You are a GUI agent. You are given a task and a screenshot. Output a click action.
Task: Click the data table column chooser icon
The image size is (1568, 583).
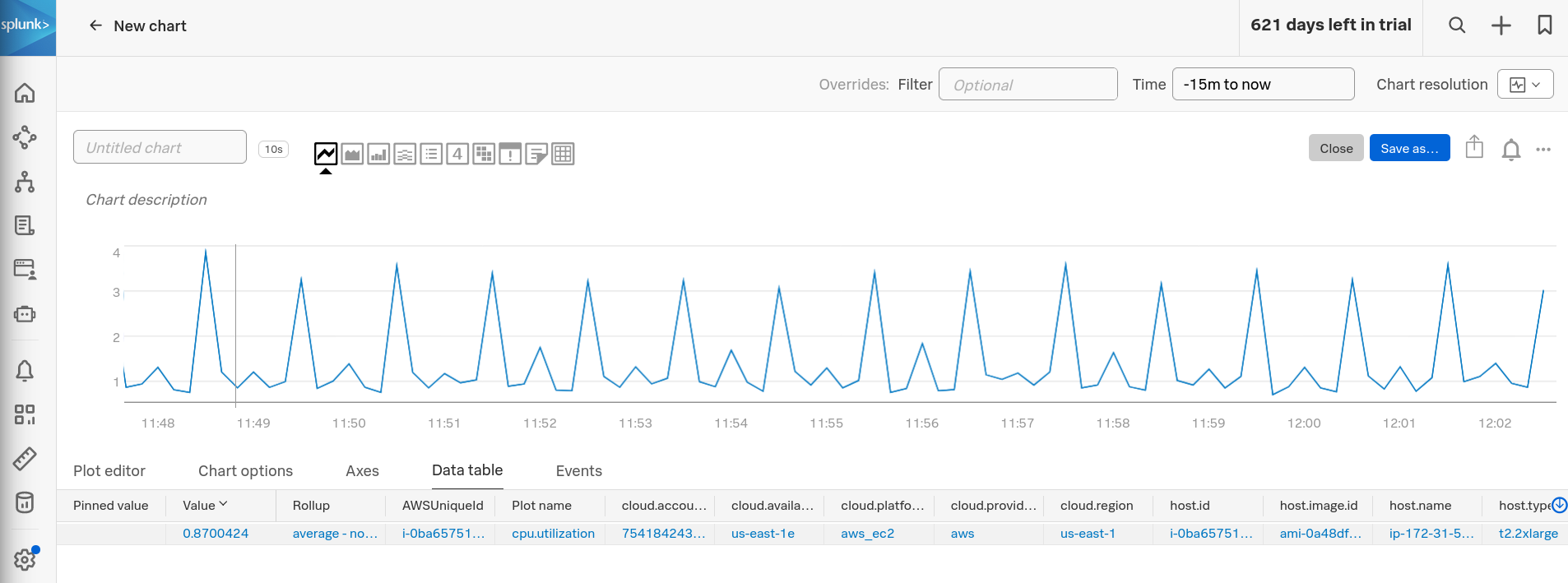pyautogui.click(x=1559, y=505)
